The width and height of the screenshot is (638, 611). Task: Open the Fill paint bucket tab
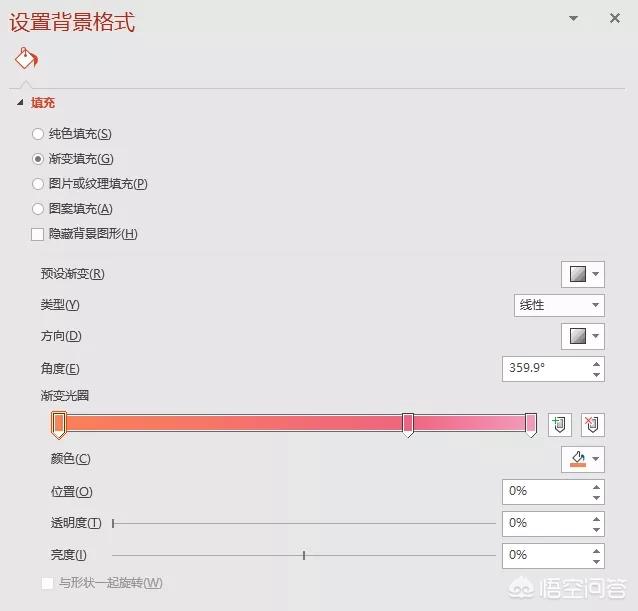(26, 58)
